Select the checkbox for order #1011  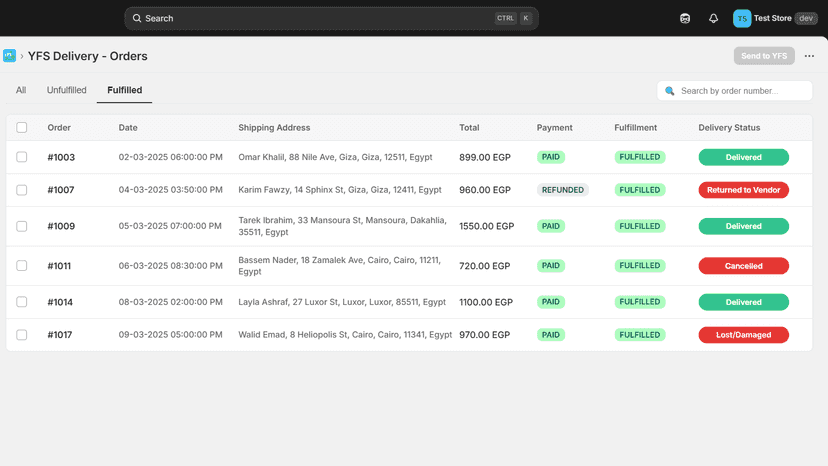point(22,266)
